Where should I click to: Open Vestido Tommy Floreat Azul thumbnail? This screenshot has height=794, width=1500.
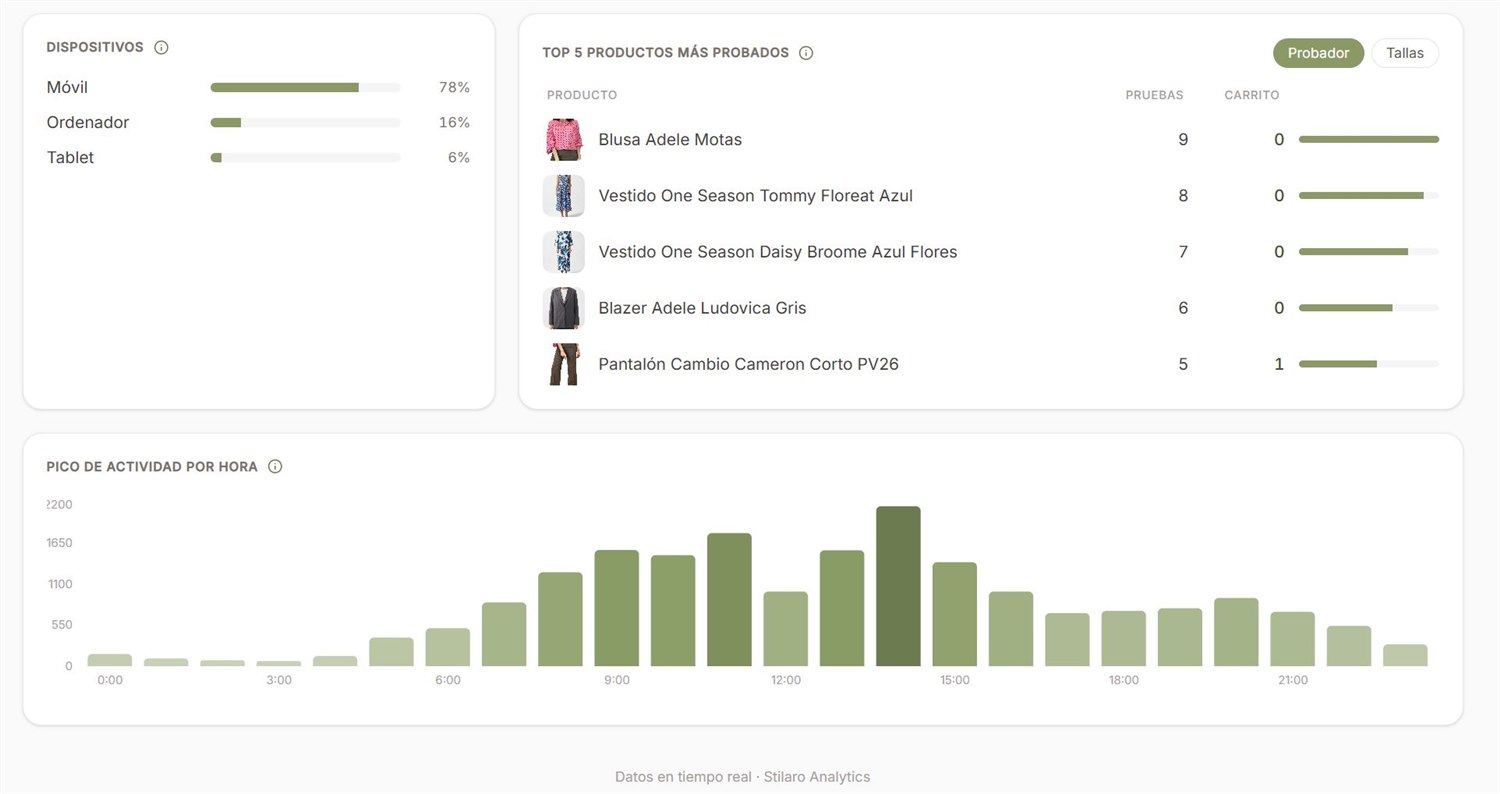(564, 195)
